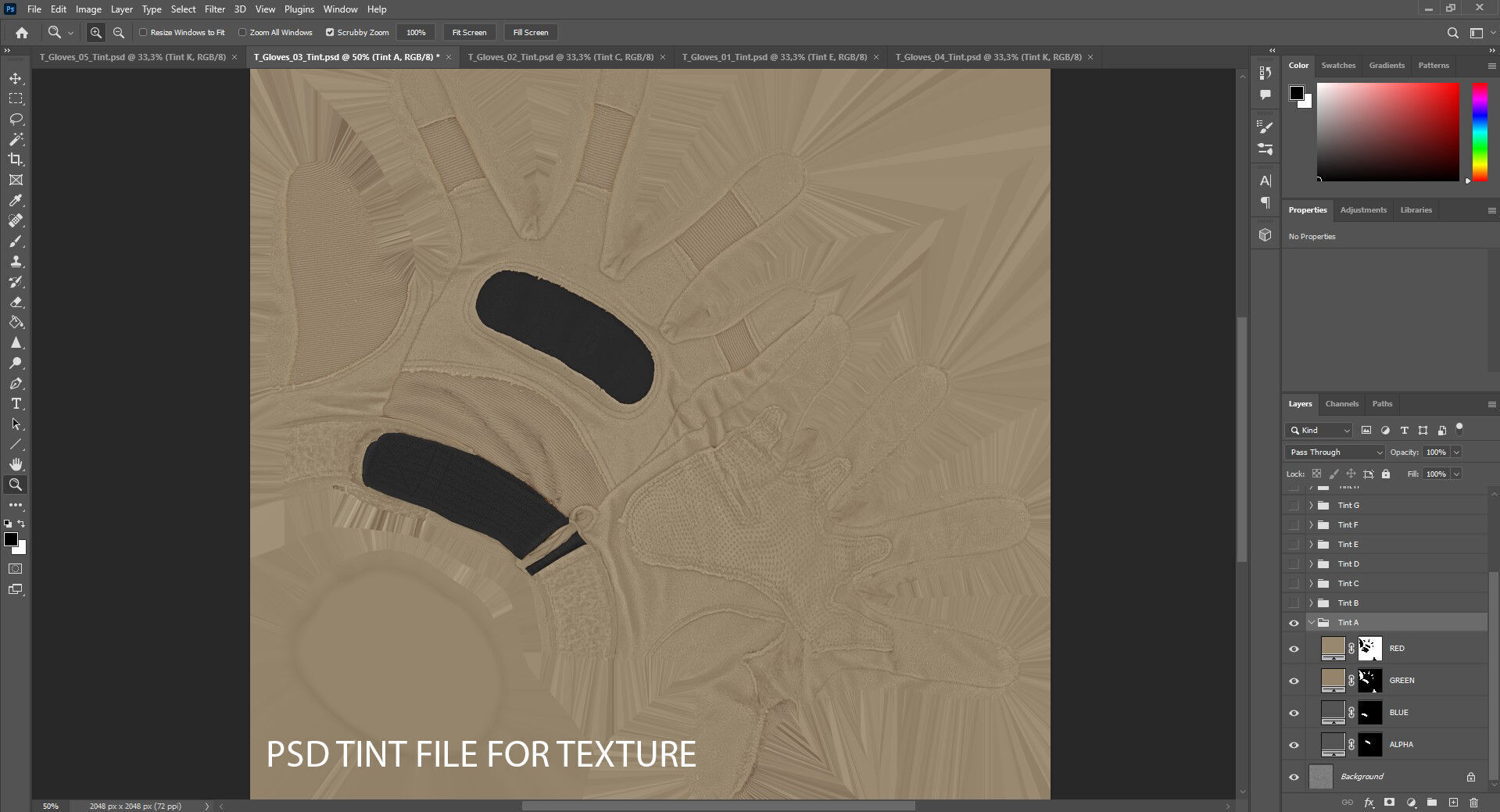Viewport: 1500px width, 812px height.
Task: Open the Layer menu
Action: 121,9
